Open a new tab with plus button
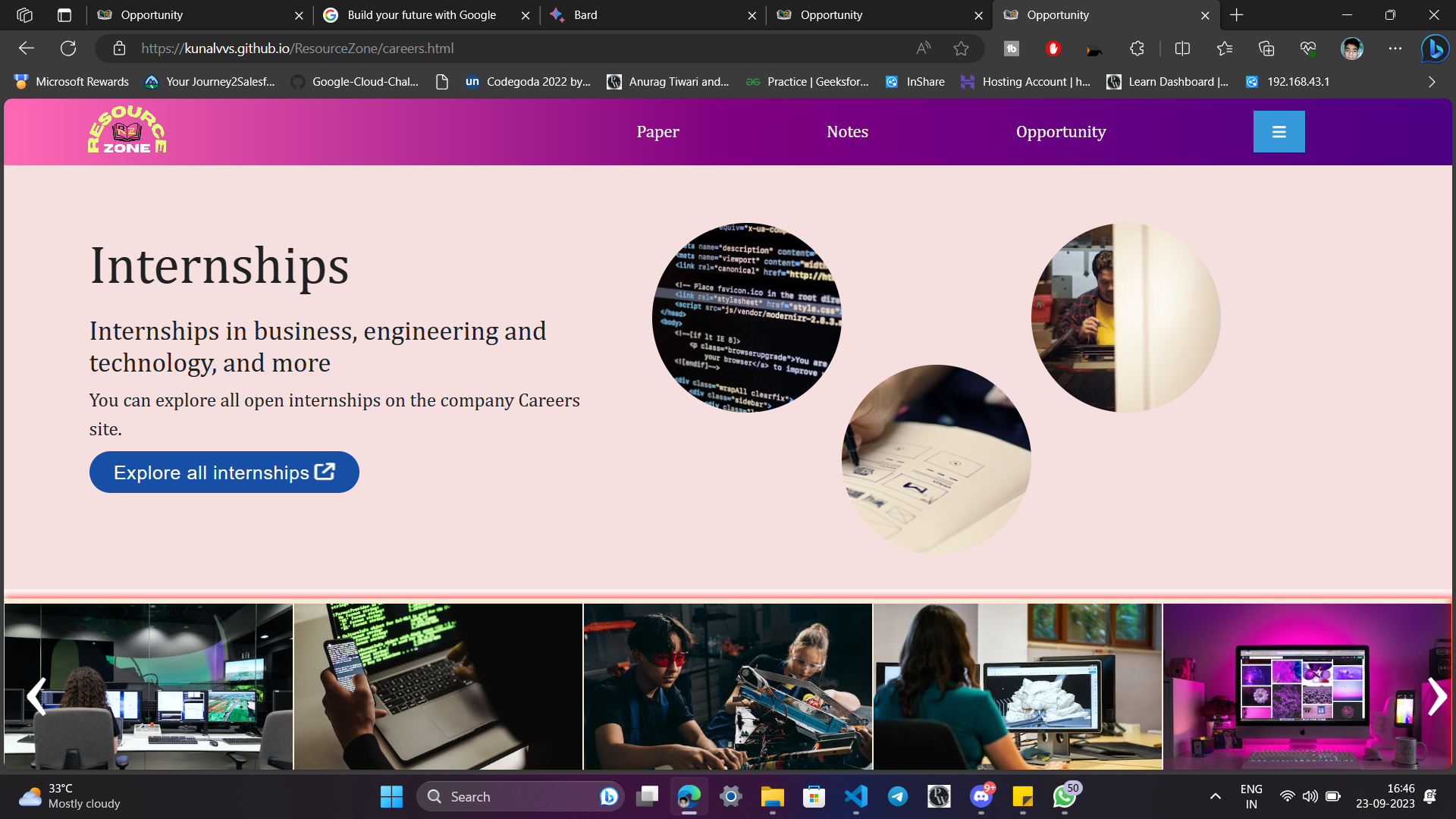Viewport: 1456px width, 819px height. 1237,15
